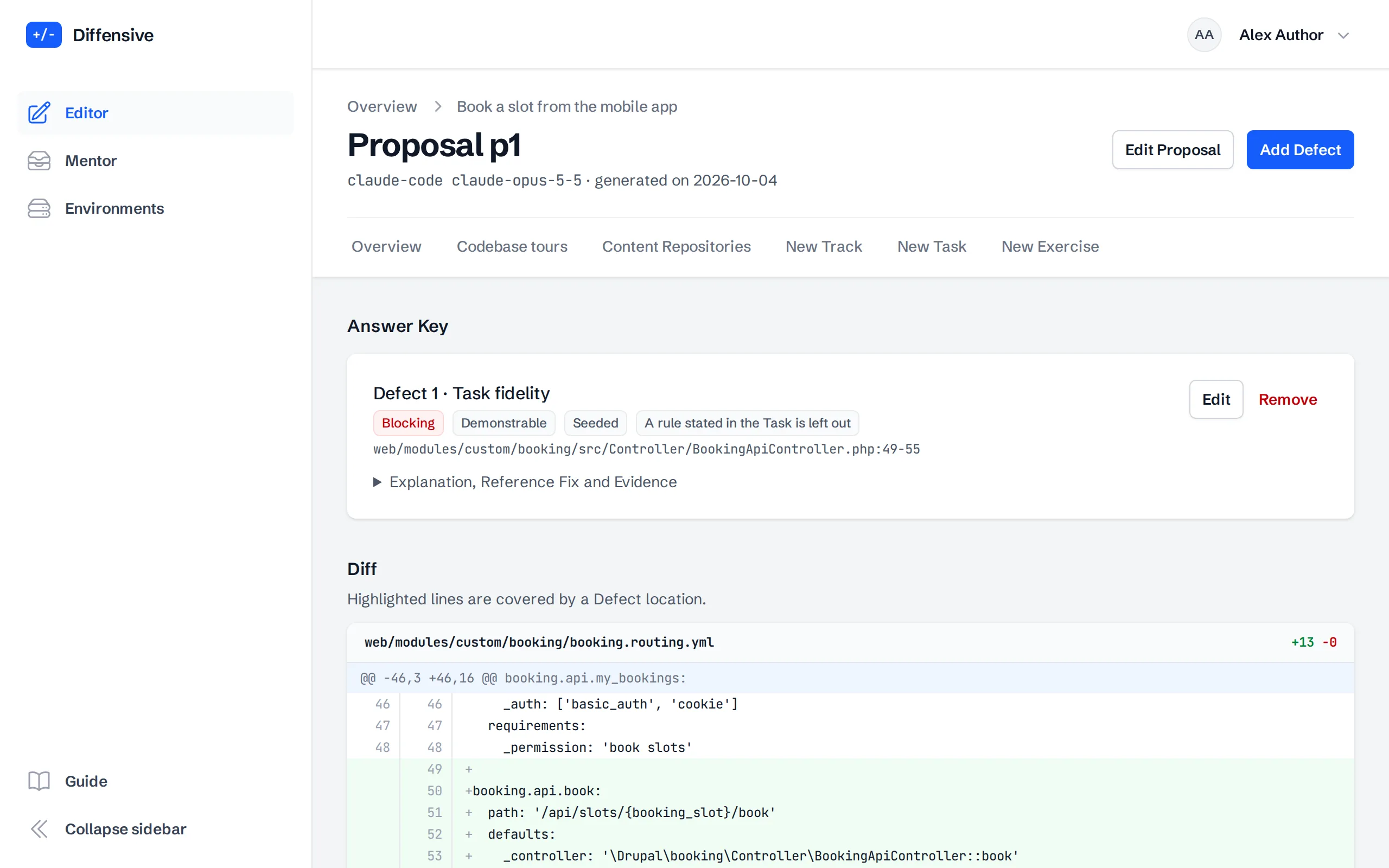Select the Content Repositories tab
1389x868 pixels.
676,247
